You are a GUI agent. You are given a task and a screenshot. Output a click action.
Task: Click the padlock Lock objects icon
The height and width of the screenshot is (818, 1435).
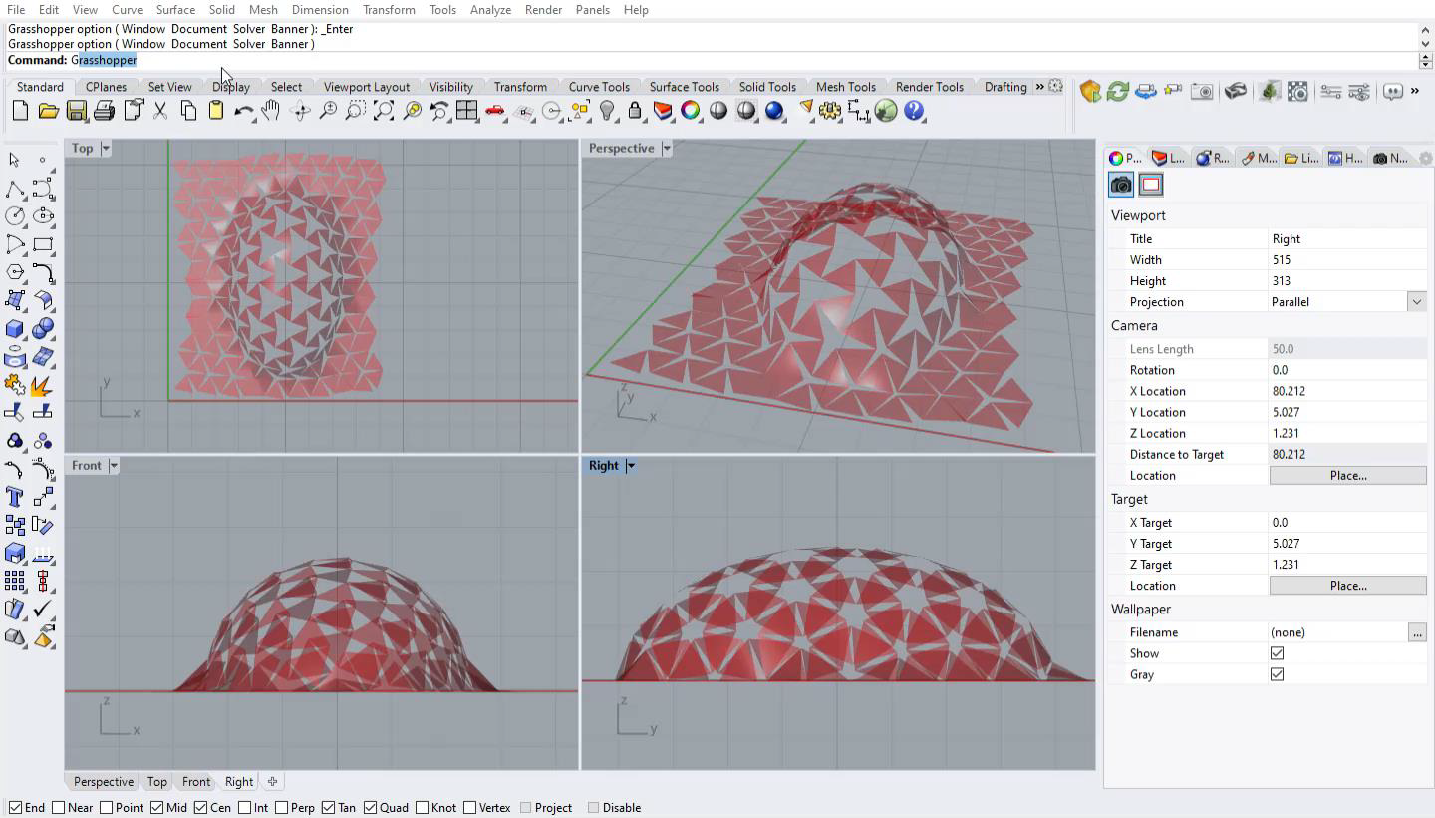coord(634,111)
